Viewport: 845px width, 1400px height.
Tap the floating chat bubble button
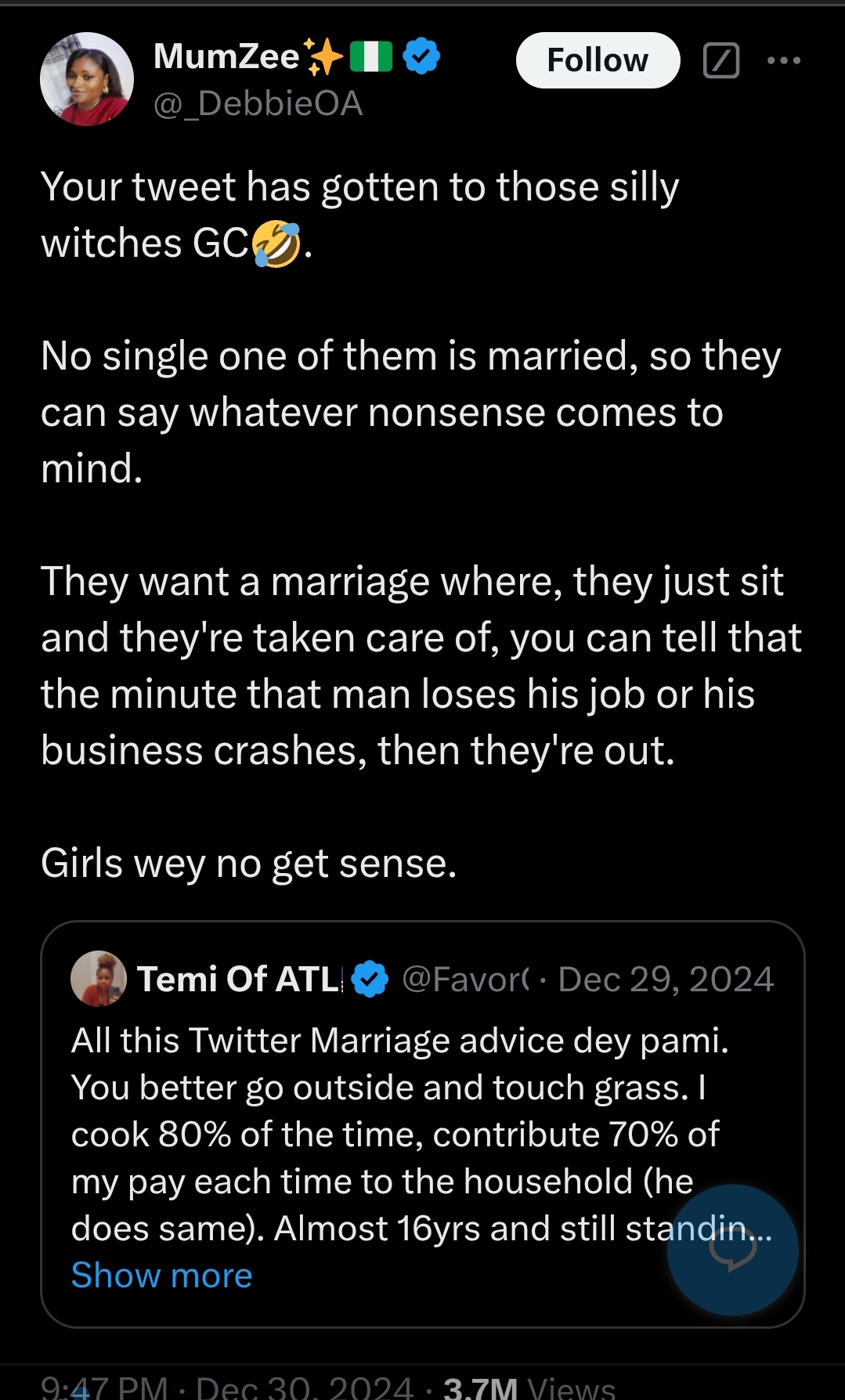coord(732,1250)
